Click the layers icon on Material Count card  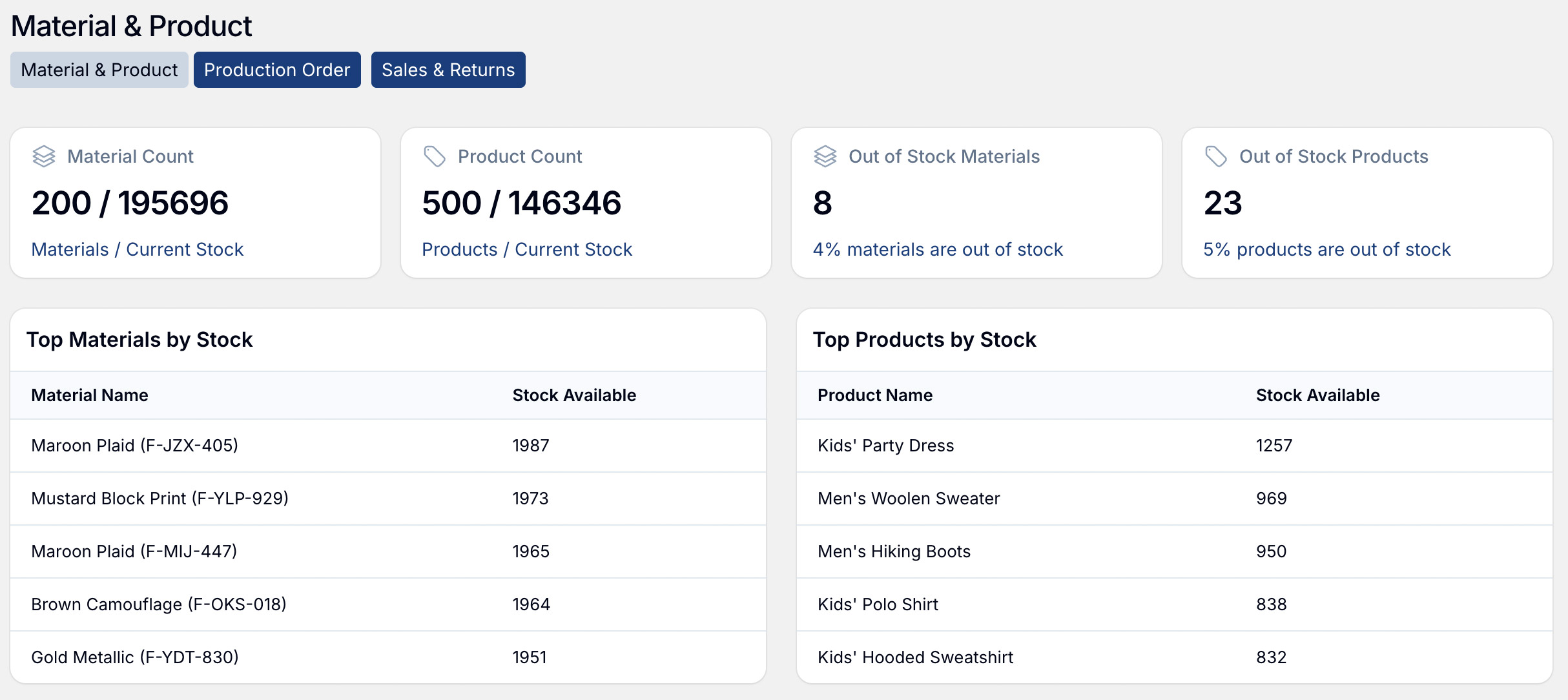tap(43, 156)
